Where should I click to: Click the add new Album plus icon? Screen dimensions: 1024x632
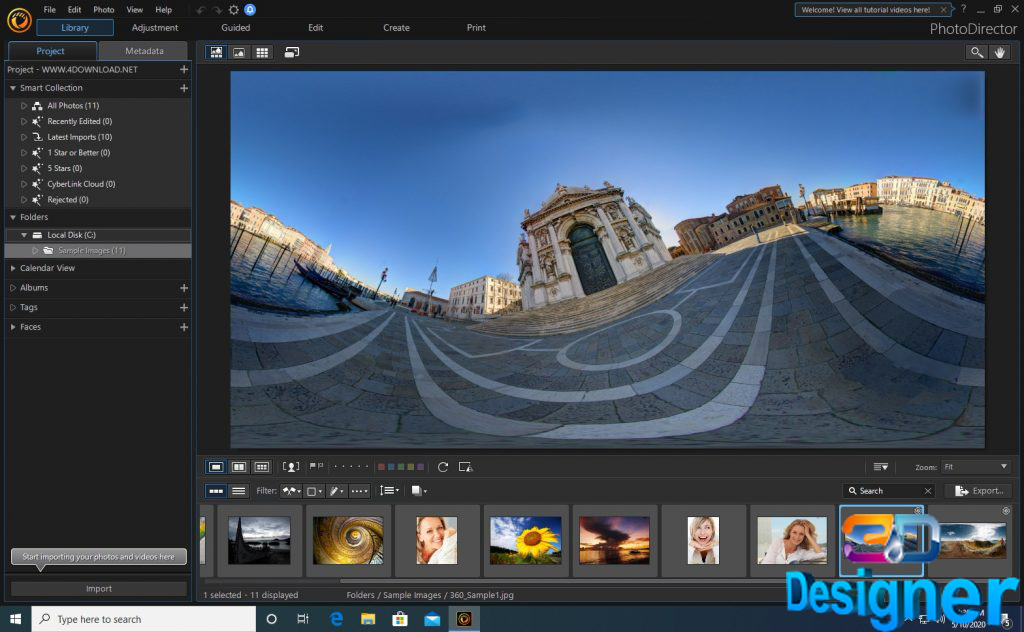click(183, 288)
